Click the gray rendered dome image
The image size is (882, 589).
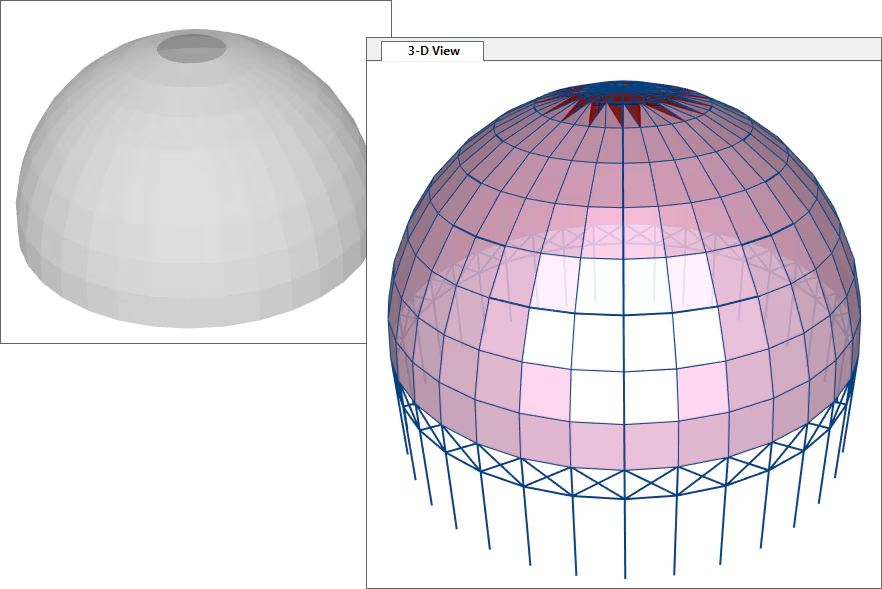coord(190,180)
